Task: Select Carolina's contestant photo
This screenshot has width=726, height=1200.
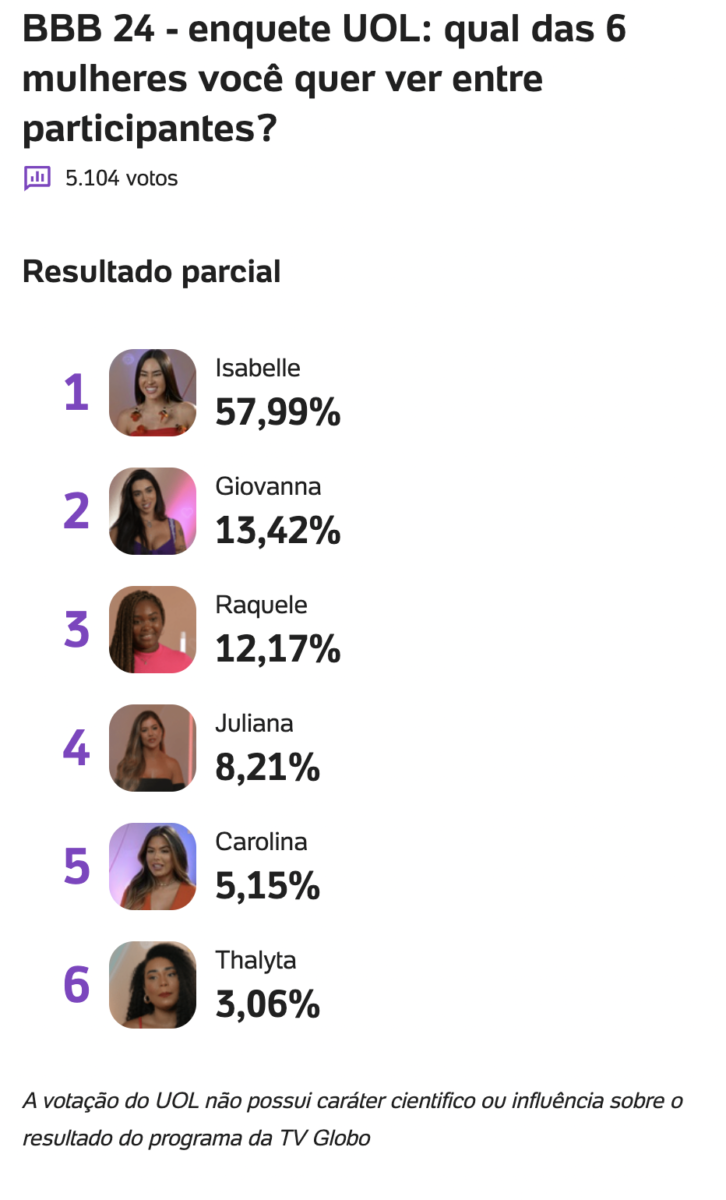Action: click(152, 866)
